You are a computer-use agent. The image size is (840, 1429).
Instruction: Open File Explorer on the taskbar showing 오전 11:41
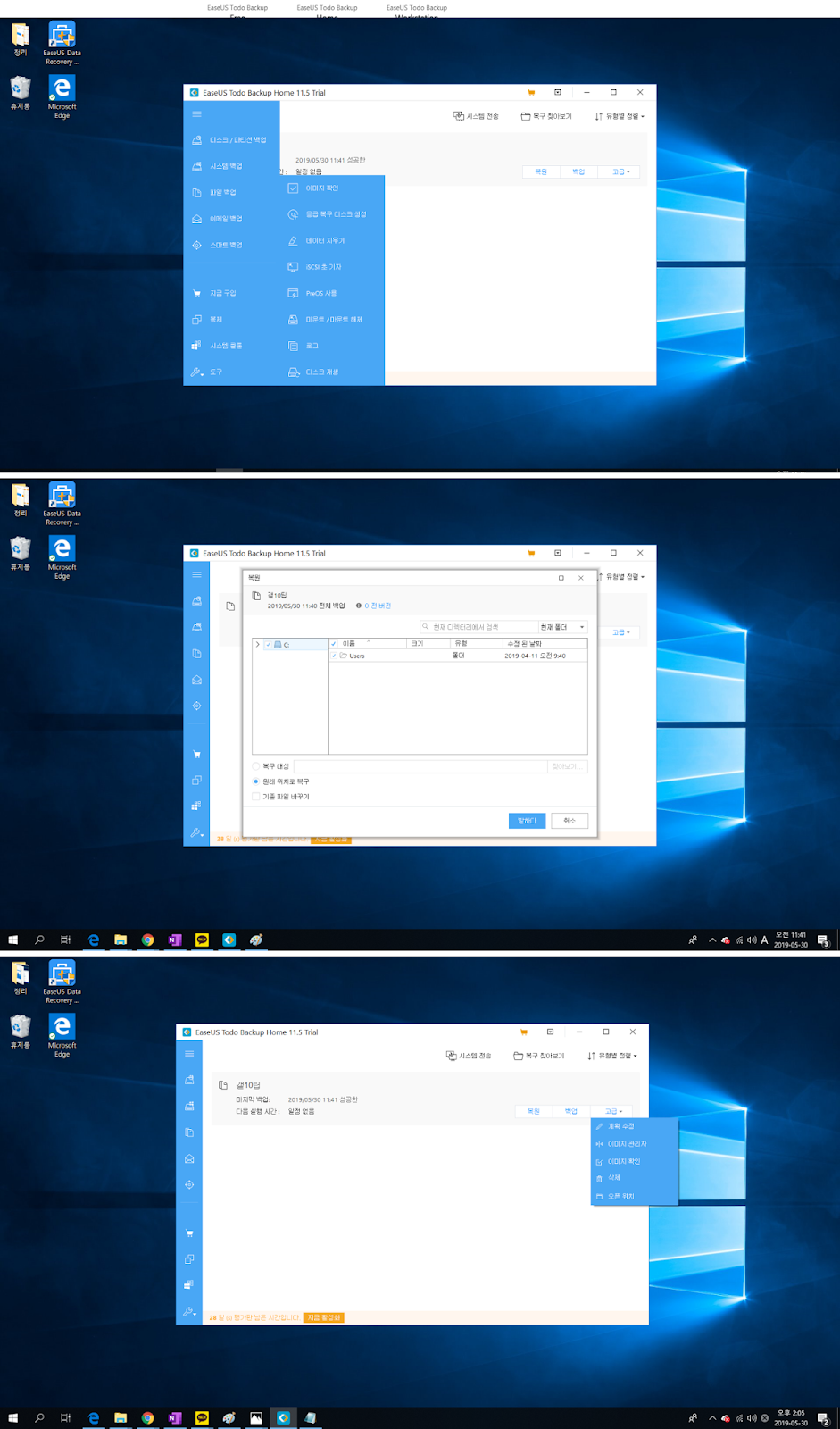pyautogui.click(x=121, y=940)
